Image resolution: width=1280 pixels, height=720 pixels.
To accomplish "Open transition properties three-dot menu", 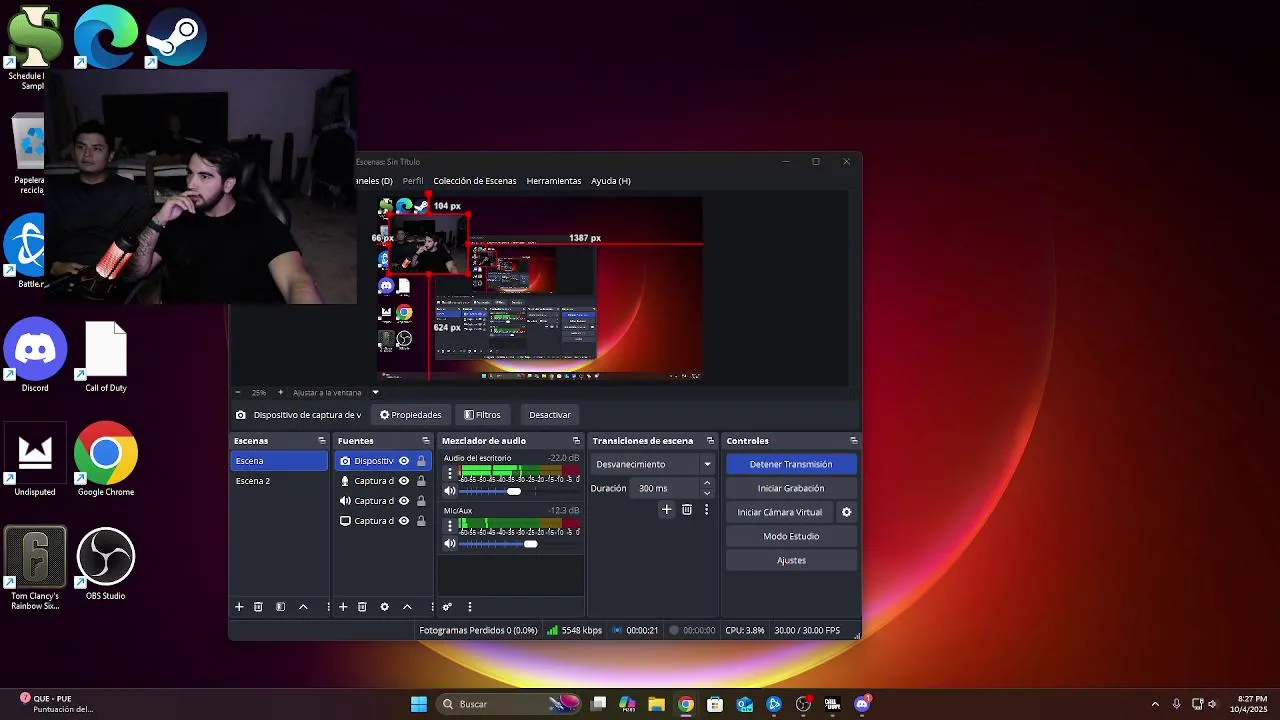I will (706, 510).
